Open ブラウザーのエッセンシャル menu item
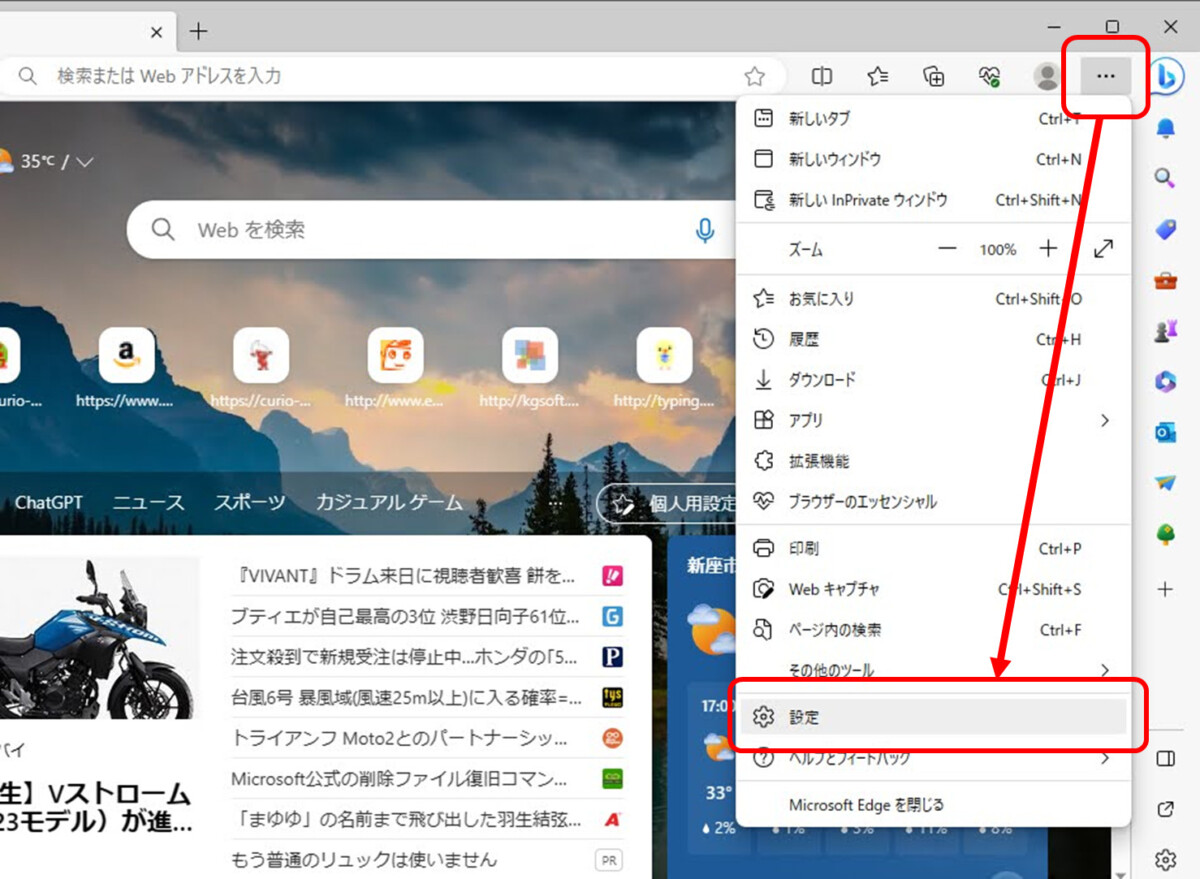 coord(933,501)
